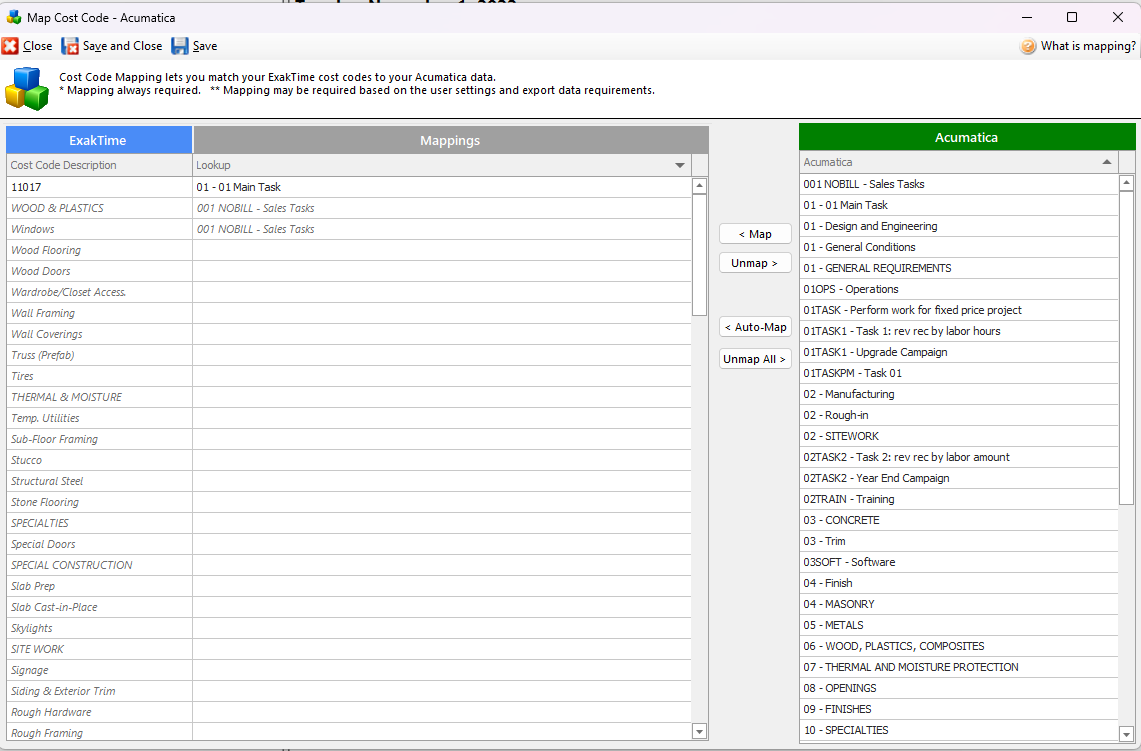Select the Slab Cast-in-Place cost code

(100, 607)
